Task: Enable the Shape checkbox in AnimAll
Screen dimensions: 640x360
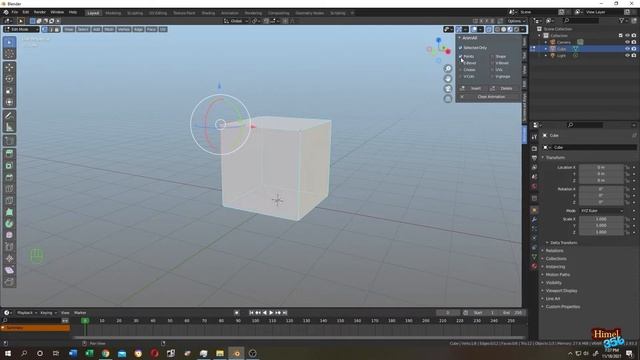Action: point(492,56)
